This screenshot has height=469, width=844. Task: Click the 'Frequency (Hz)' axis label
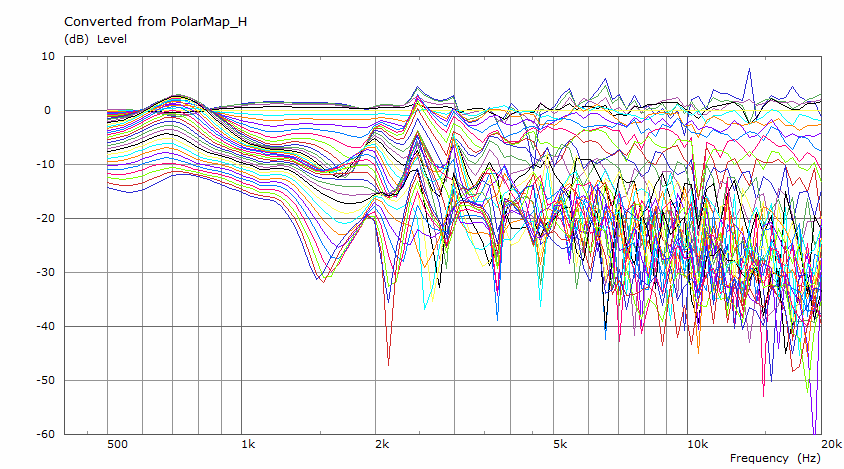(775, 458)
